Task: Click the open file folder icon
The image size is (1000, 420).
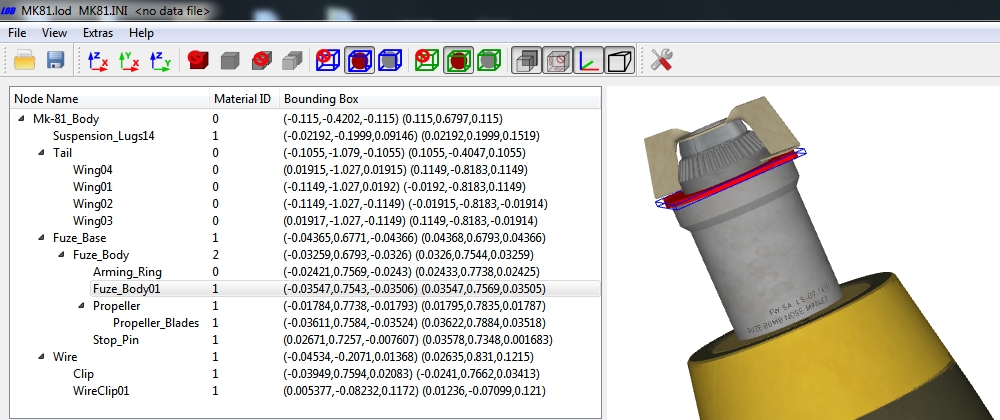Action: (x=25, y=61)
